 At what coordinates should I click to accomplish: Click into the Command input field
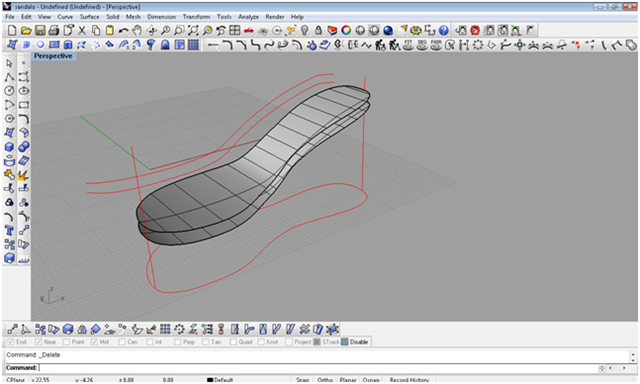click(318, 368)
